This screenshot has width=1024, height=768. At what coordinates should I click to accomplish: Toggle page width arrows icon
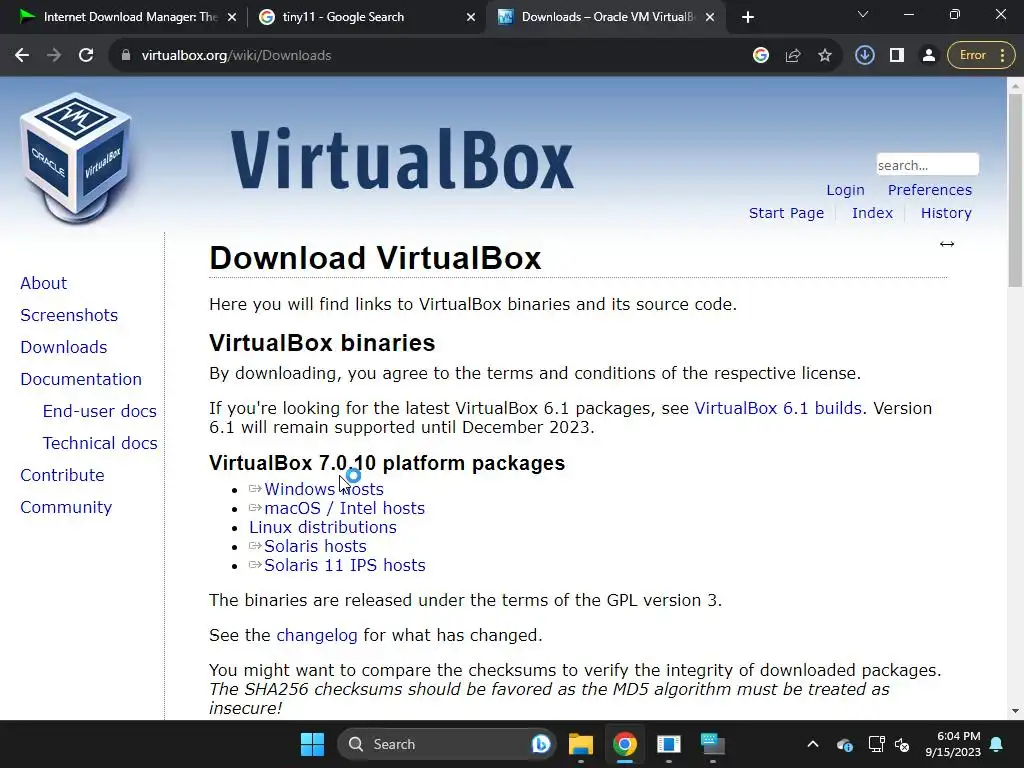pos(947,244)
